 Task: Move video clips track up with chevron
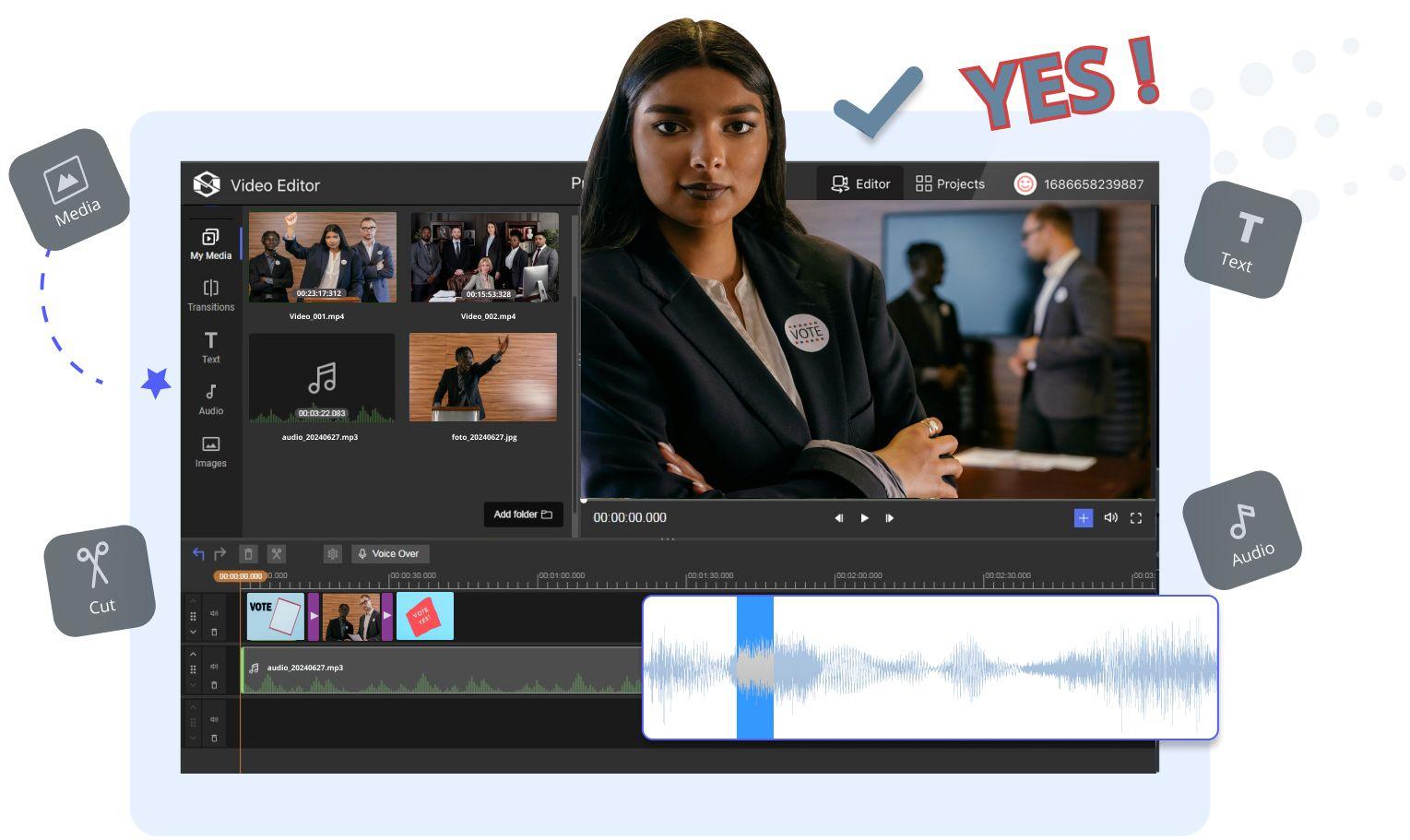[x=193, y=601]
